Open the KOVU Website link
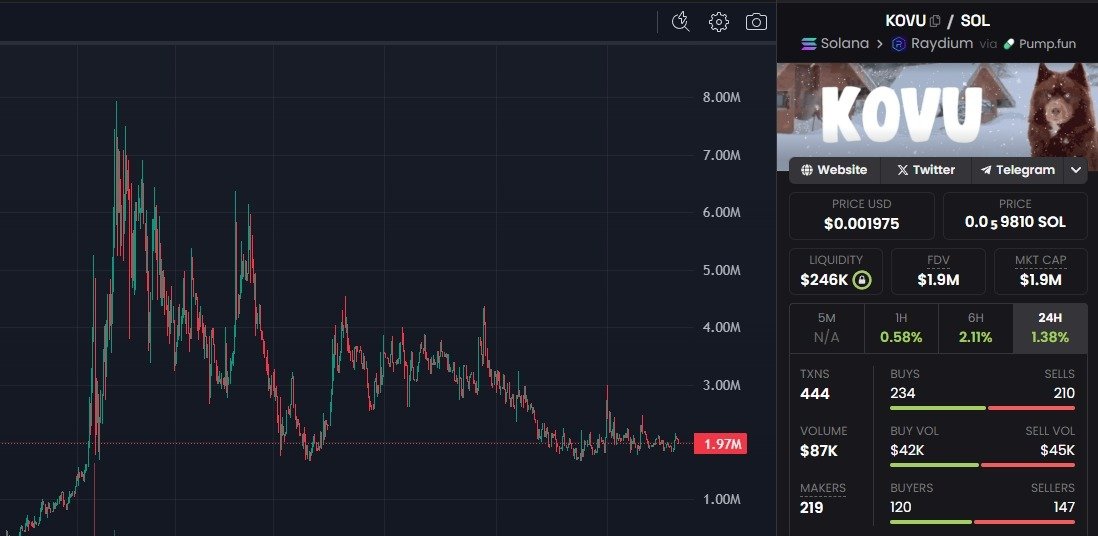This screenshot has width=1098, height=536. coord(834,170)
